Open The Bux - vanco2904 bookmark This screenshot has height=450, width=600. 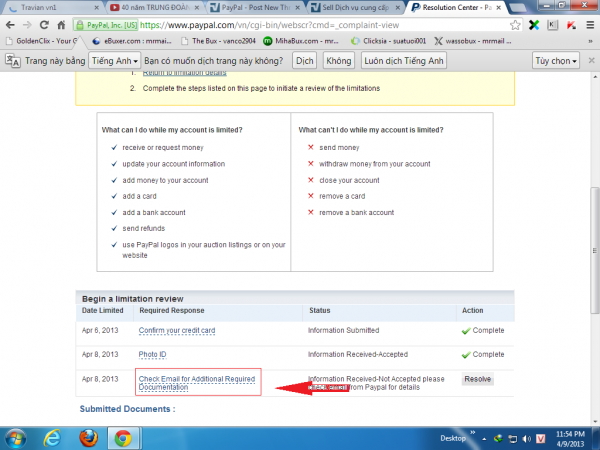click(x=218, y=41)
